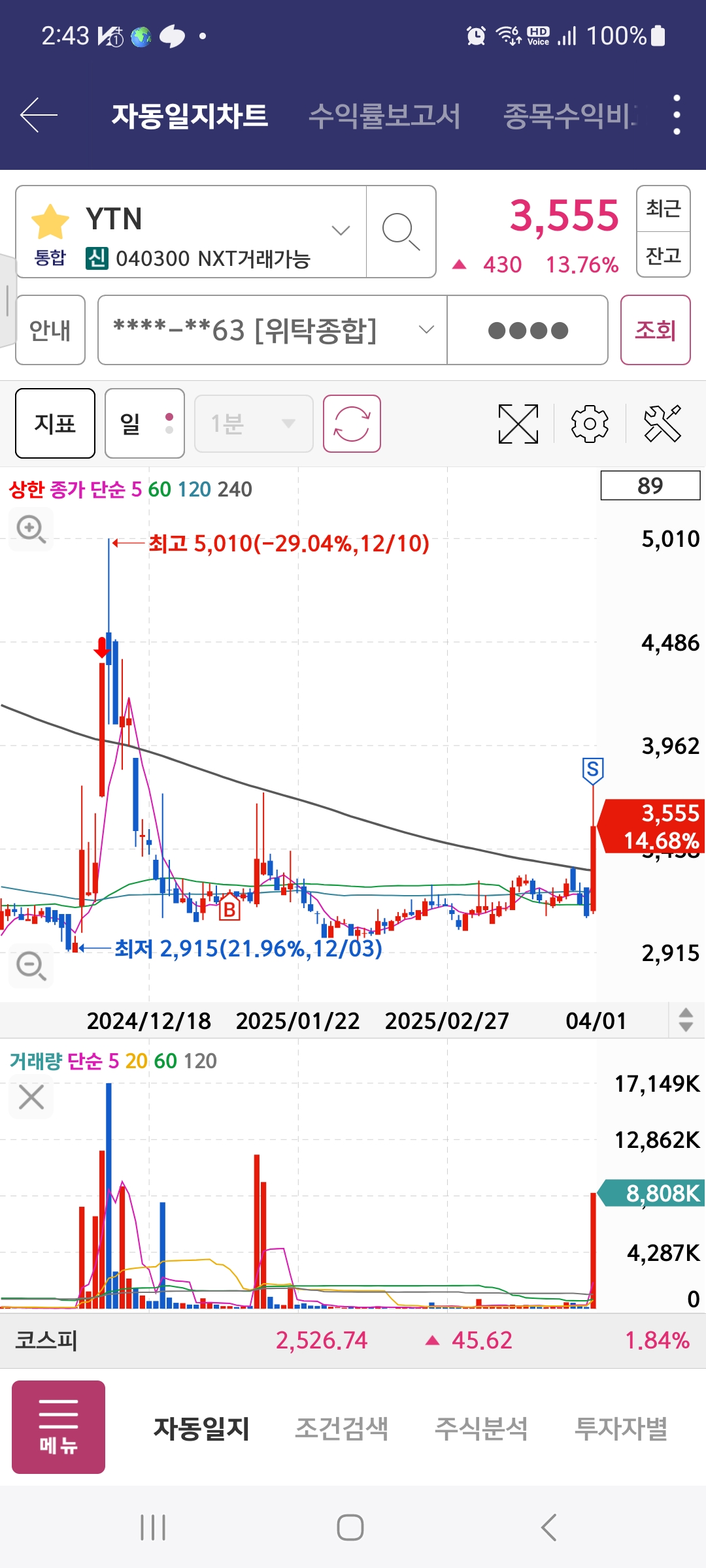The height and width of the screenshot is (1568, 706).
Task: Zoom out the price chart
Action: 31,966
